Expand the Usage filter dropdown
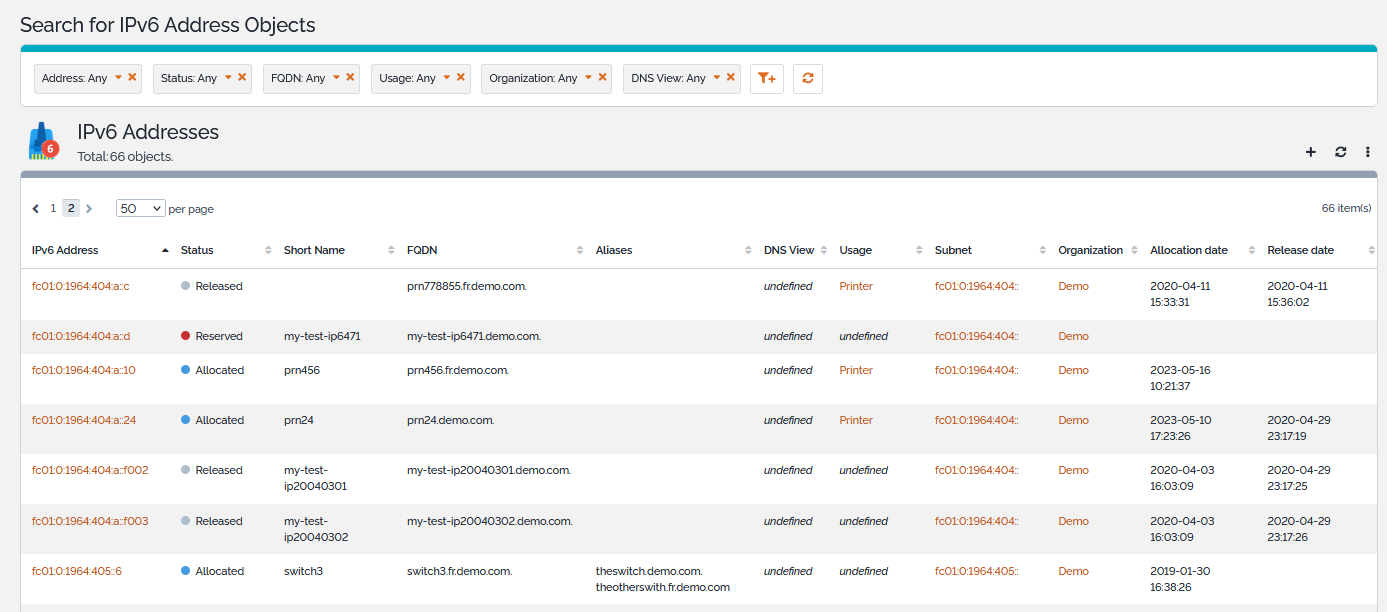Image resolution: width=1387 pixels, height=612 pixels. 447,77
